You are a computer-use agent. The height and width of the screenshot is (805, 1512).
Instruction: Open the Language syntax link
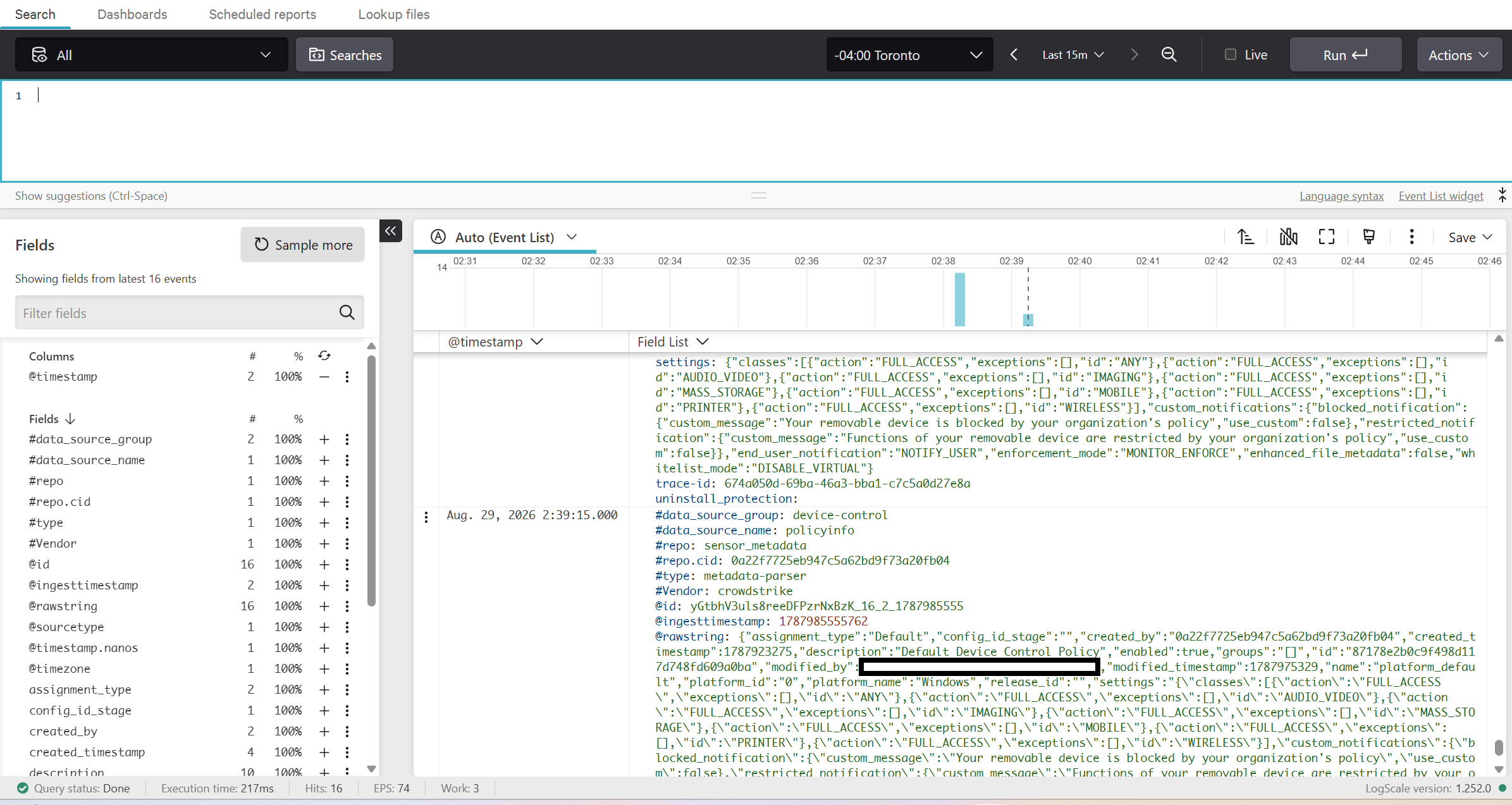tap(1341, 196)
